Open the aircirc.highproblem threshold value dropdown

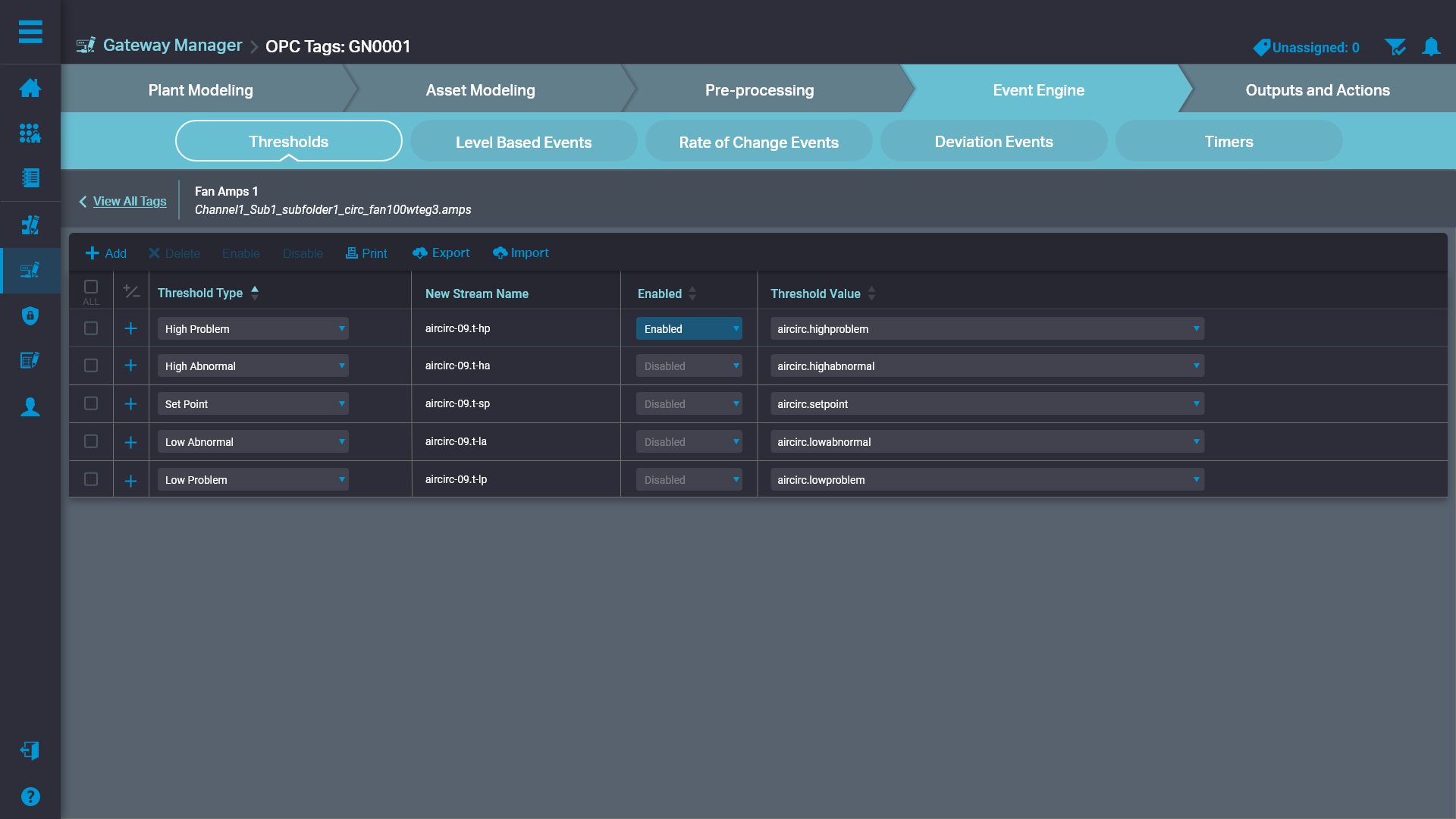pos(987,328)
